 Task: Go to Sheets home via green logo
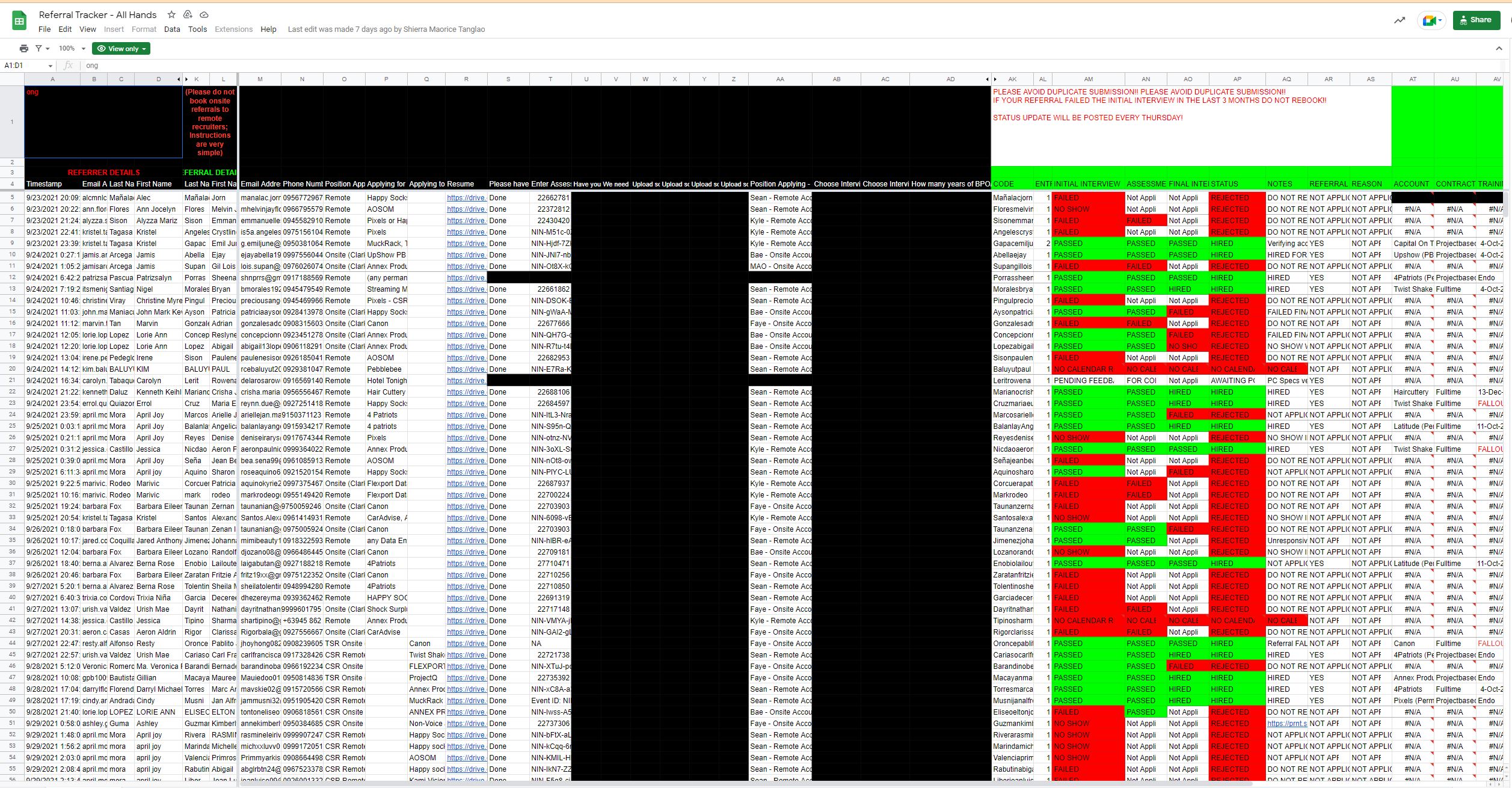click(19, 21)
